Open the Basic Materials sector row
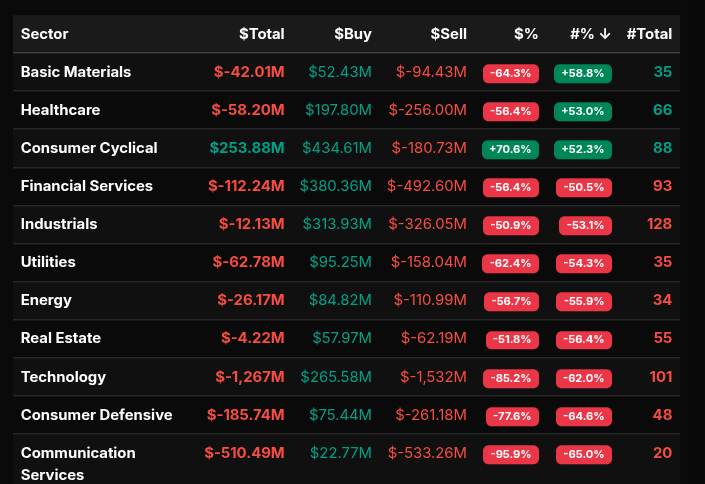 [76, 72]
